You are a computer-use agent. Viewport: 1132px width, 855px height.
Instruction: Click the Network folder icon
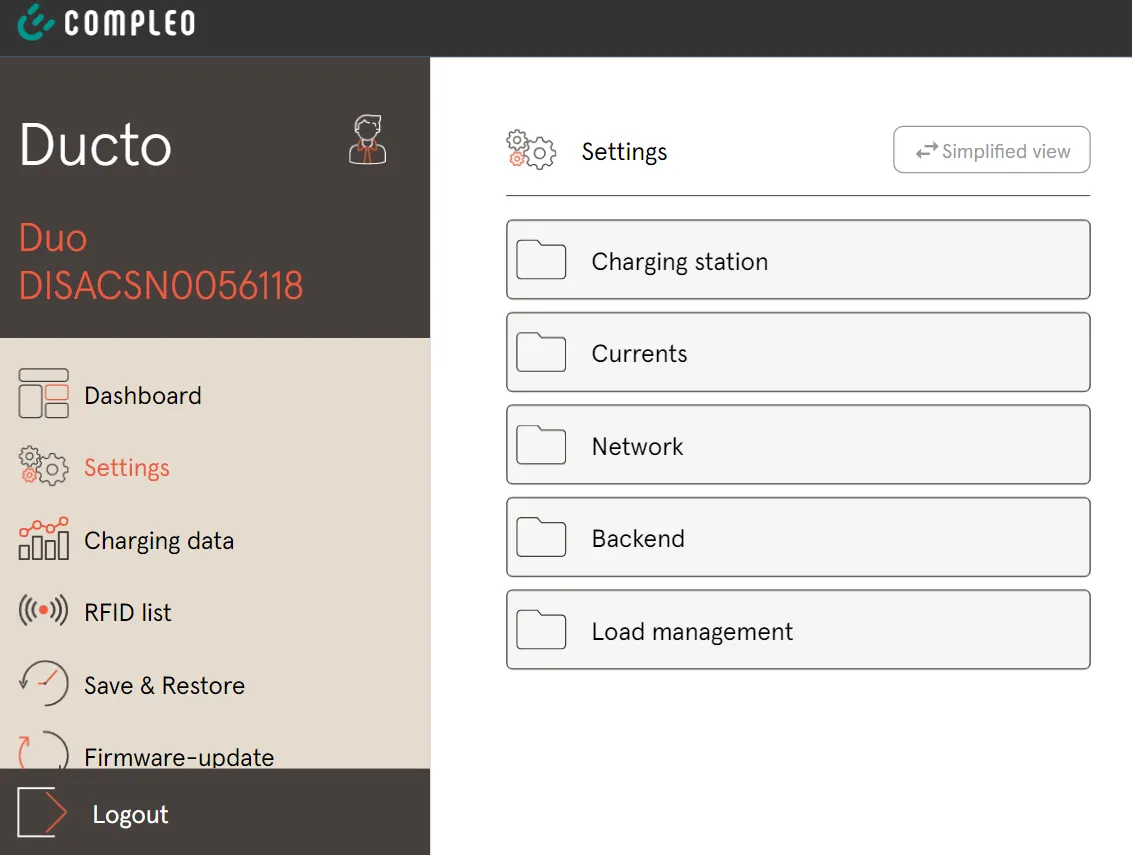pos(541,444)
